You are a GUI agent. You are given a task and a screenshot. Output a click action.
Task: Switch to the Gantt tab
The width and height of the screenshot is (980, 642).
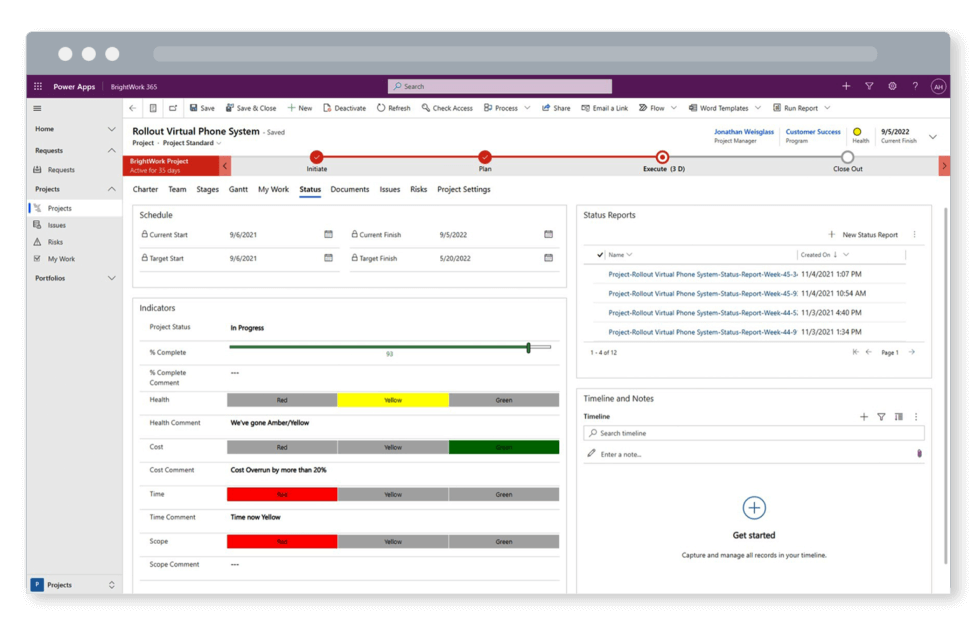tap(238, 188)
